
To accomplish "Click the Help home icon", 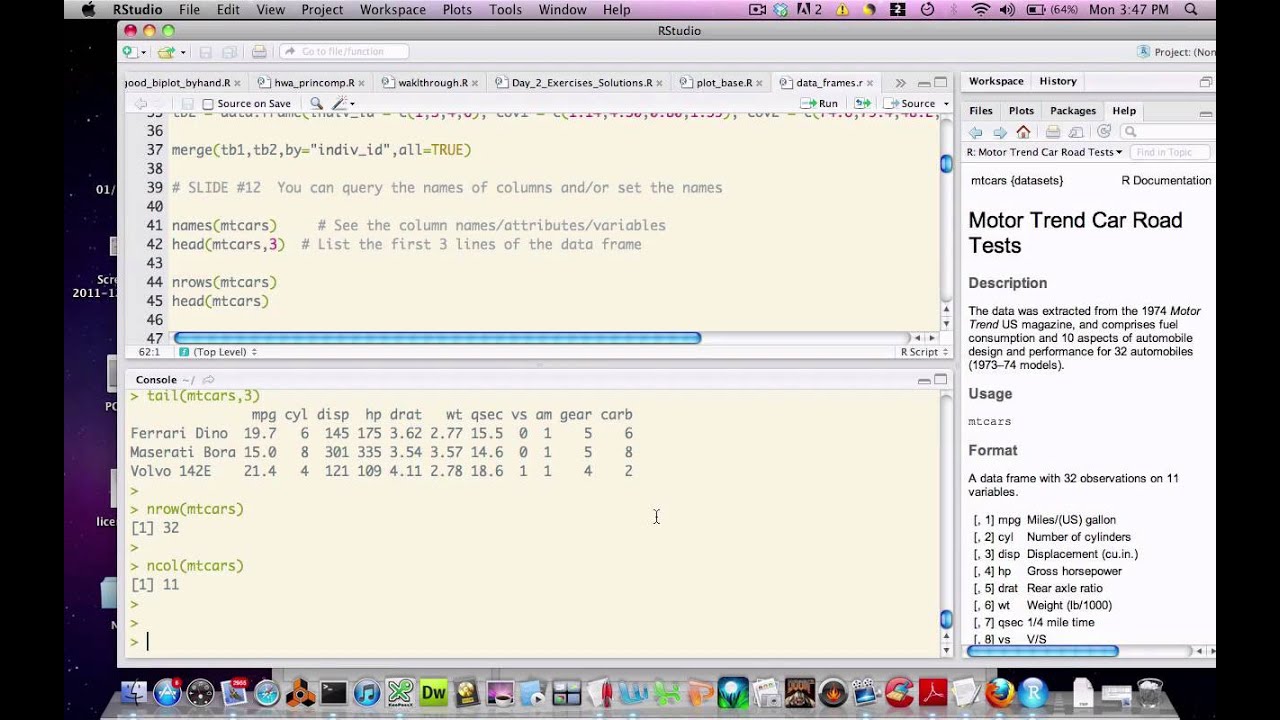I will 1023,132.
